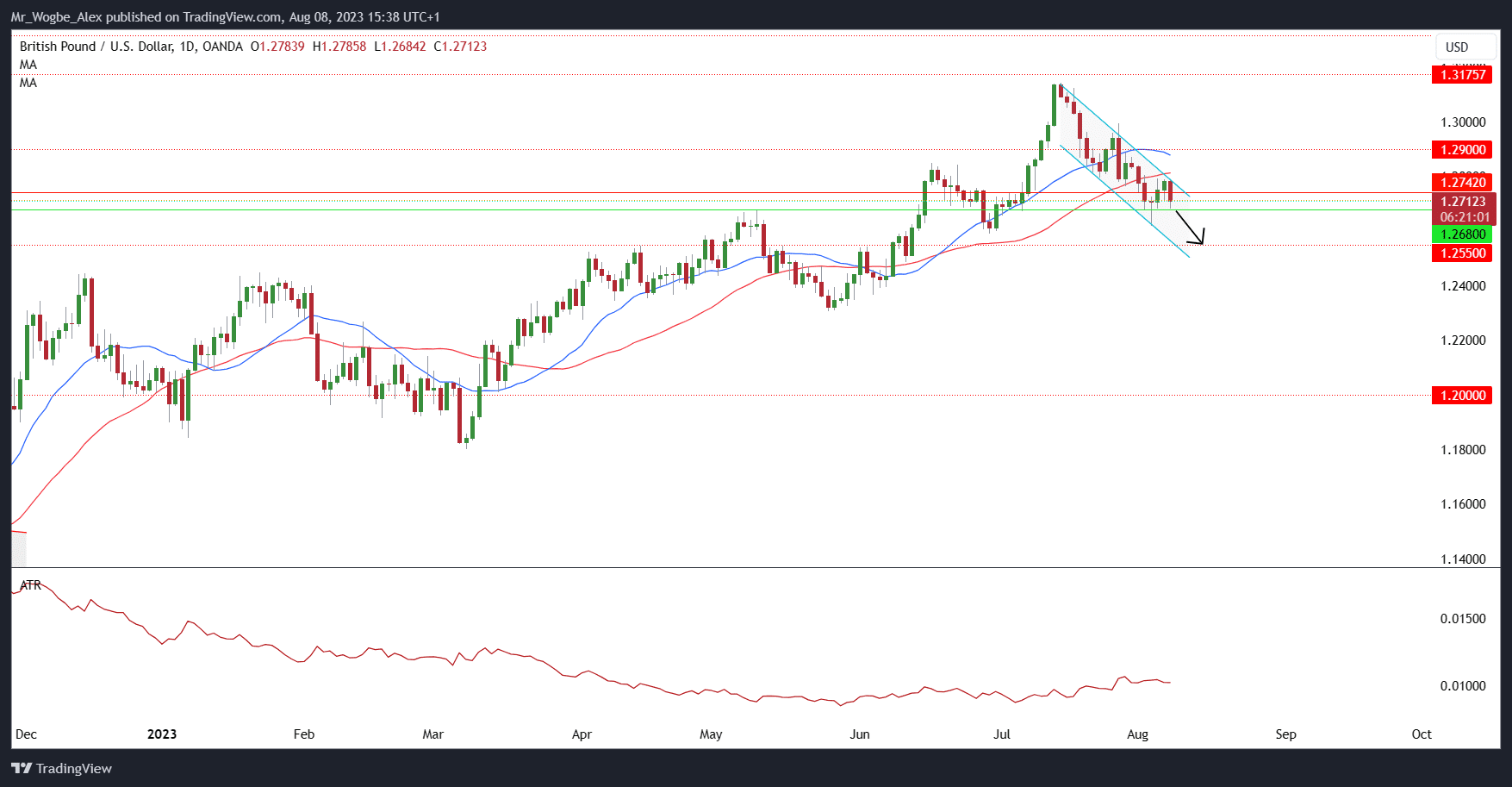The image size is (1512, 787).
Task: Click 1.18000 on the price axis
Action: [1463, 450]
